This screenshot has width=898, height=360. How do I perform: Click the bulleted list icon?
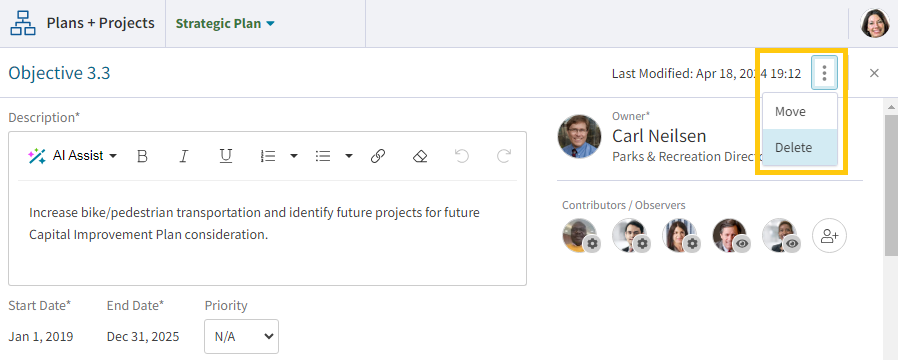pyautogui.click(x=323, y=156)
